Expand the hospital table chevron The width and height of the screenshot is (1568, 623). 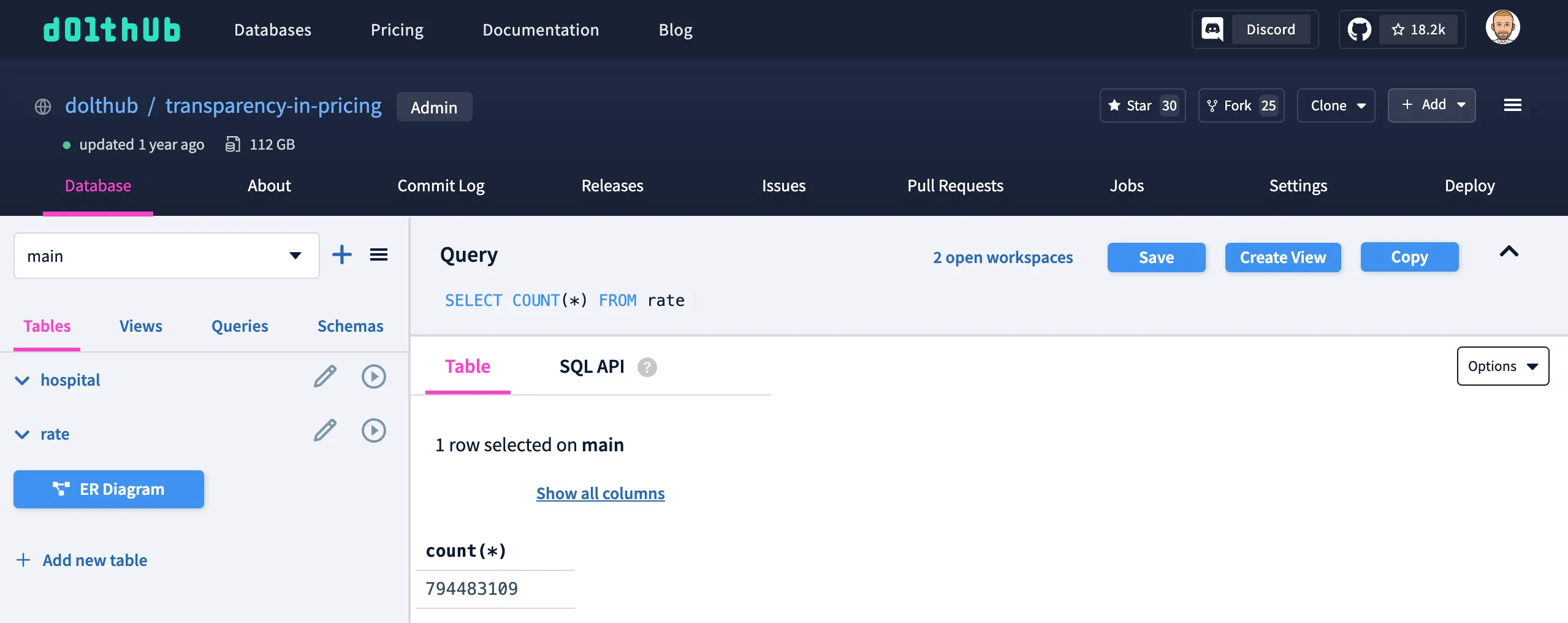pyautogui.click(x=22, y=381)
